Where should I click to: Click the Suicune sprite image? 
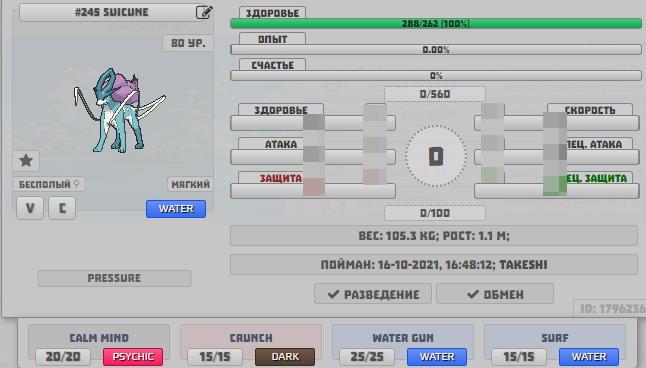tap(119, 110)
